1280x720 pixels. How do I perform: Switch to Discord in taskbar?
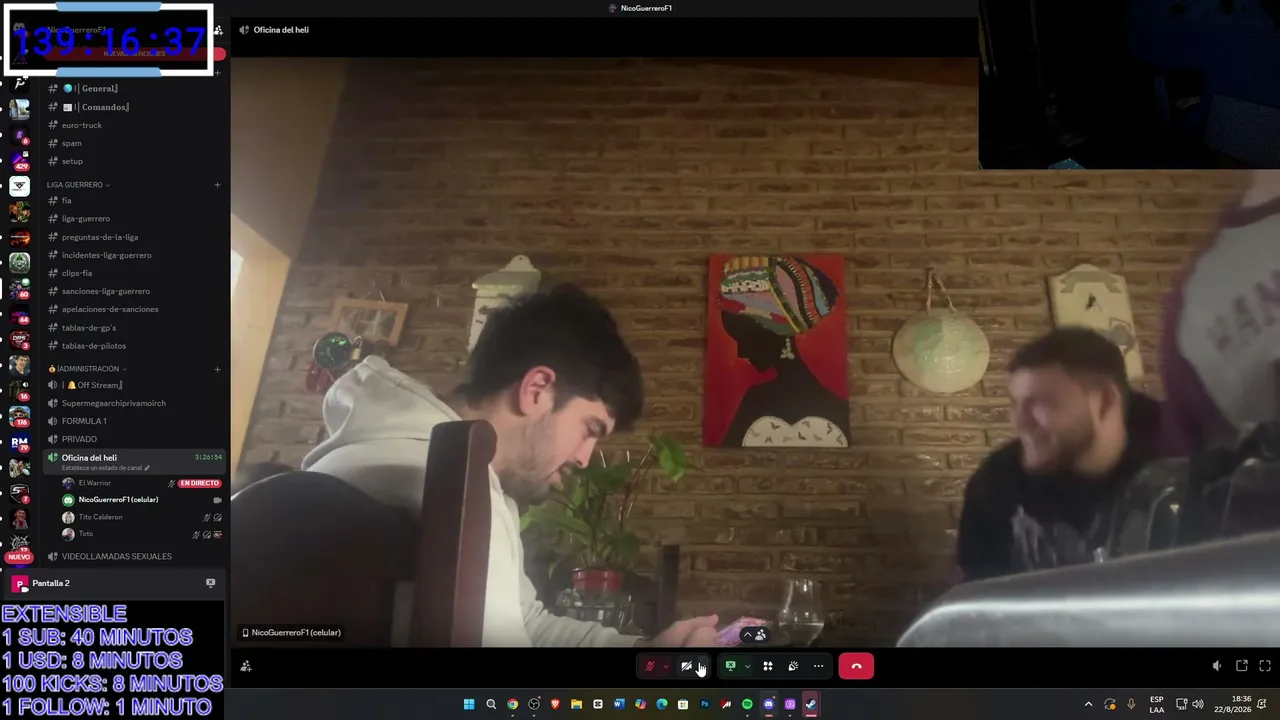click(768, 704)
